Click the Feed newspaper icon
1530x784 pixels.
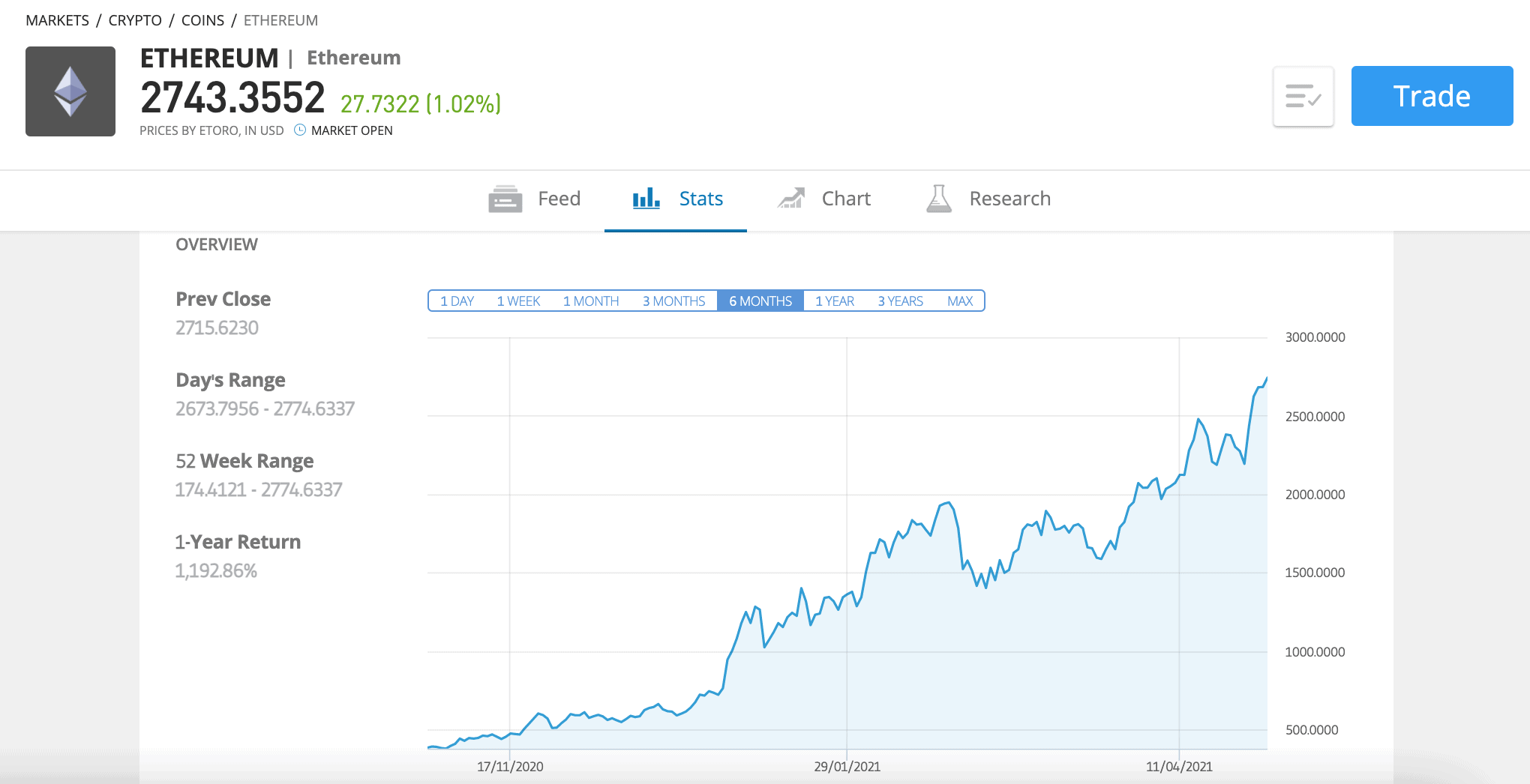(x=505, y=199)
